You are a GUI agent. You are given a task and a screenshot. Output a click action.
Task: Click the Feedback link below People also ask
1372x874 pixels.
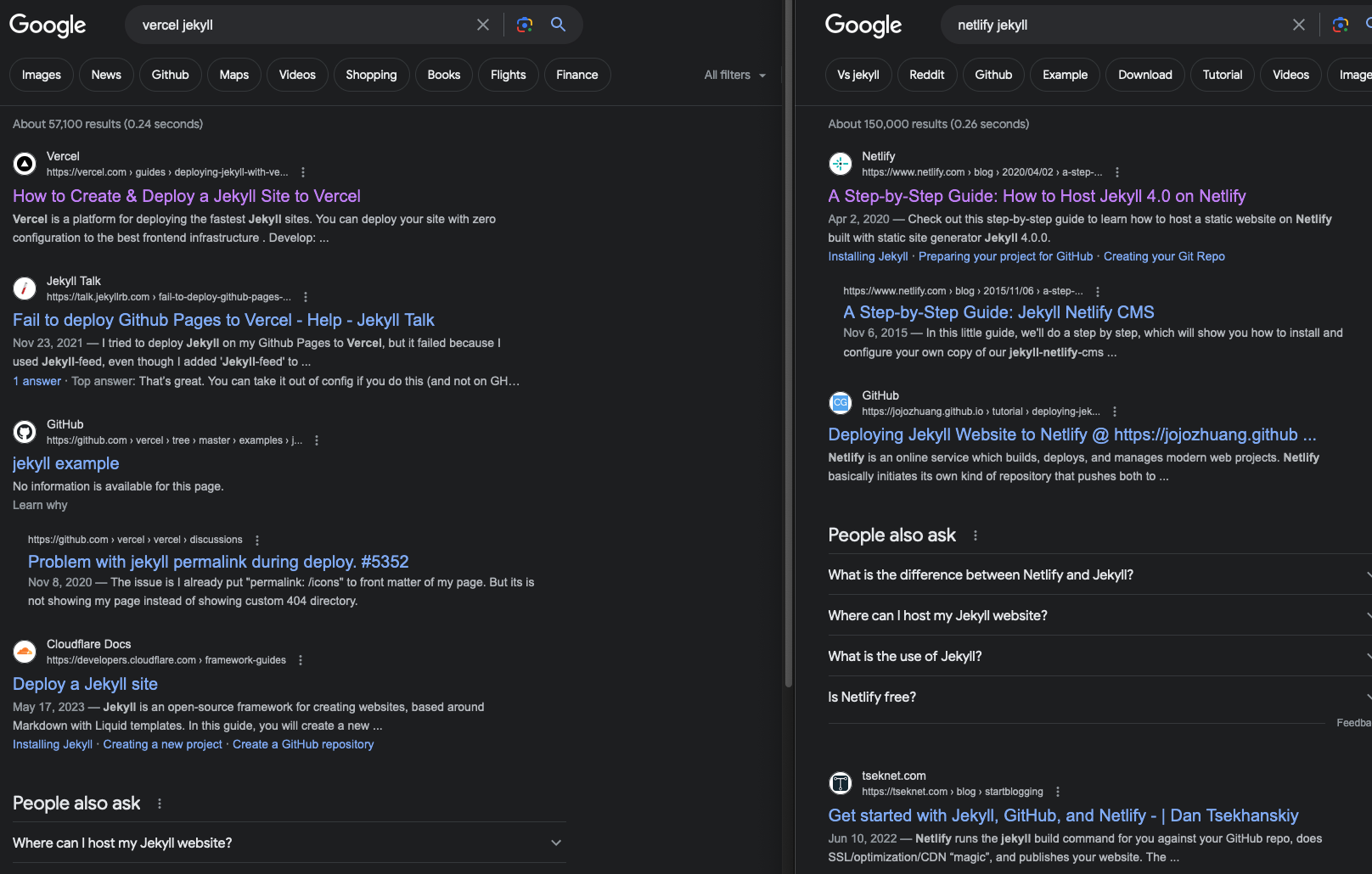tap(1354, 722)
